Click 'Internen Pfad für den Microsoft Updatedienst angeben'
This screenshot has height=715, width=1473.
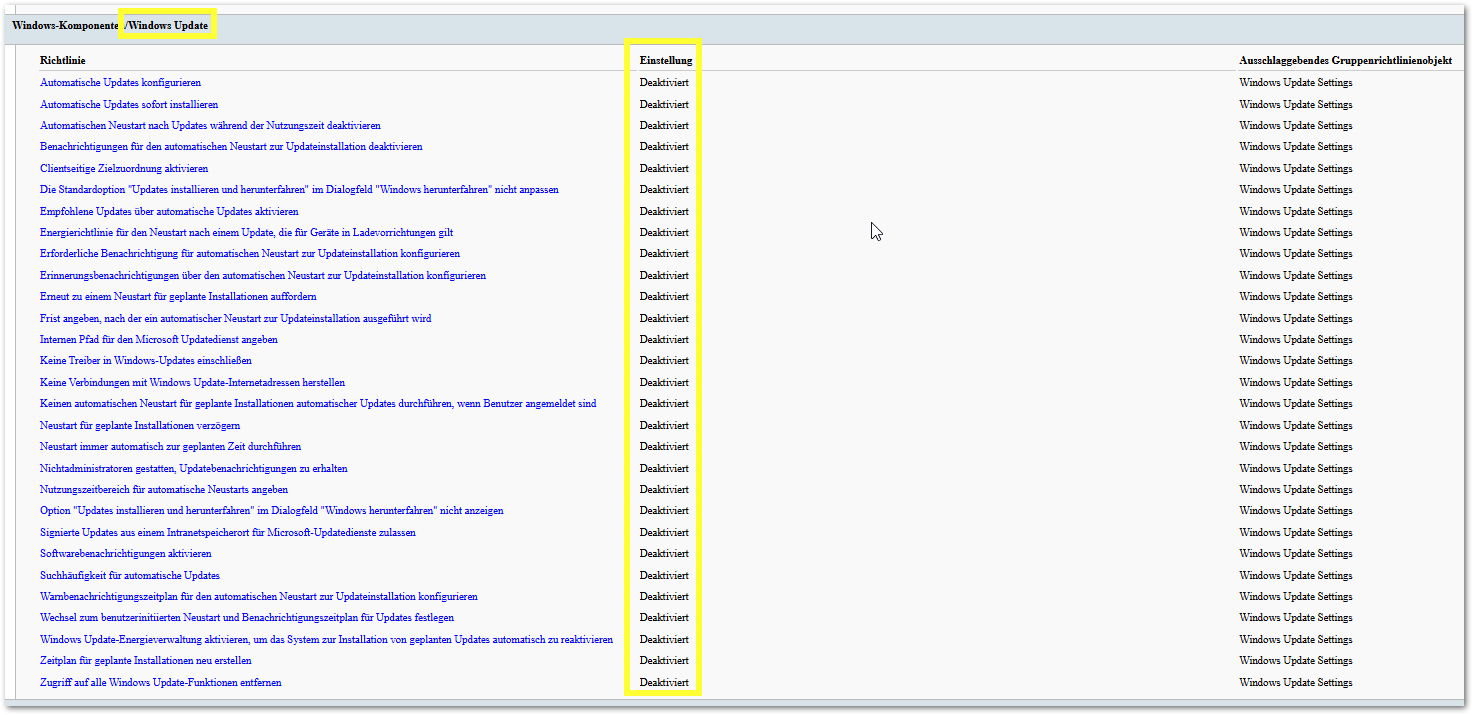coord(159,340)
